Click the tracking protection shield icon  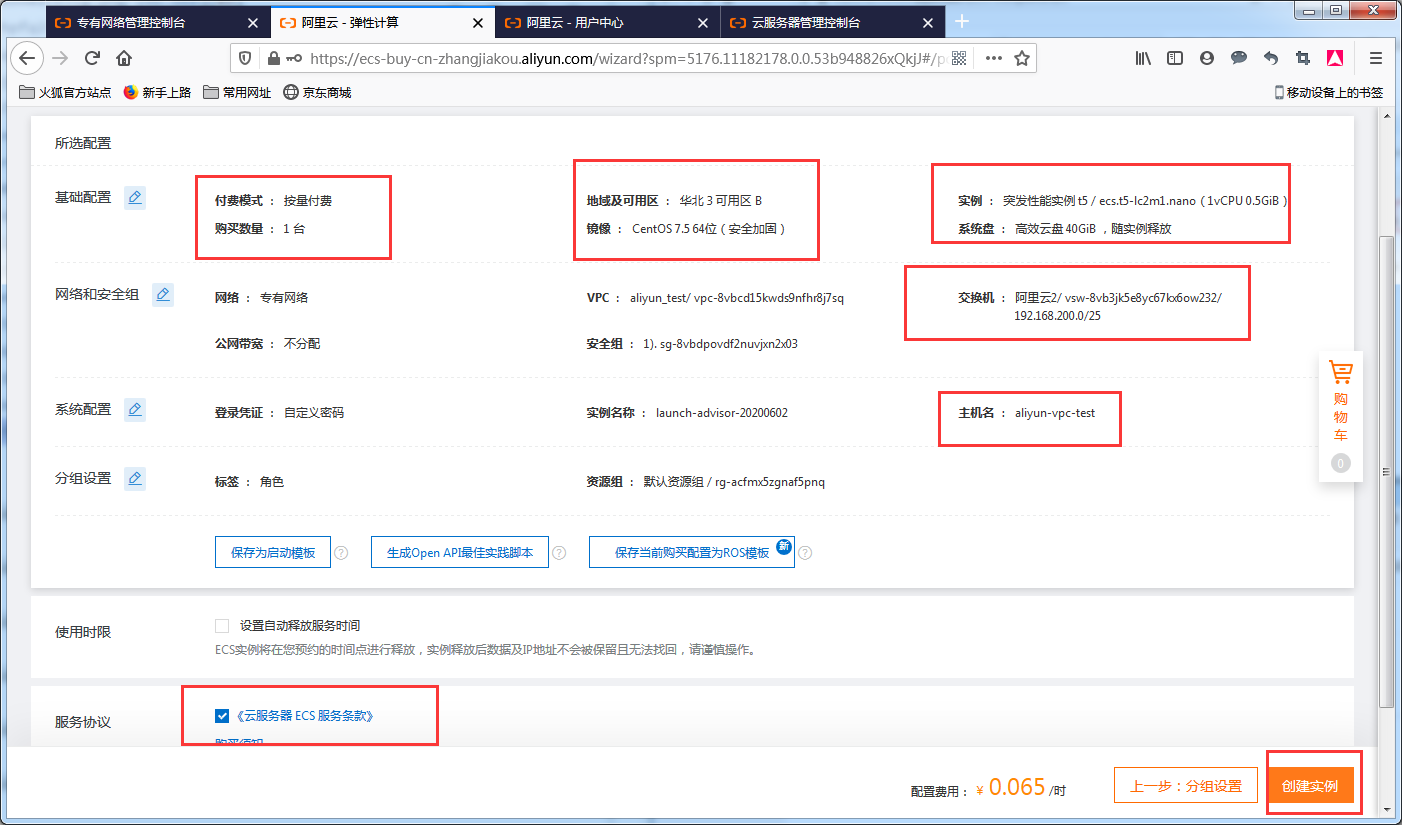click(243, 58)
